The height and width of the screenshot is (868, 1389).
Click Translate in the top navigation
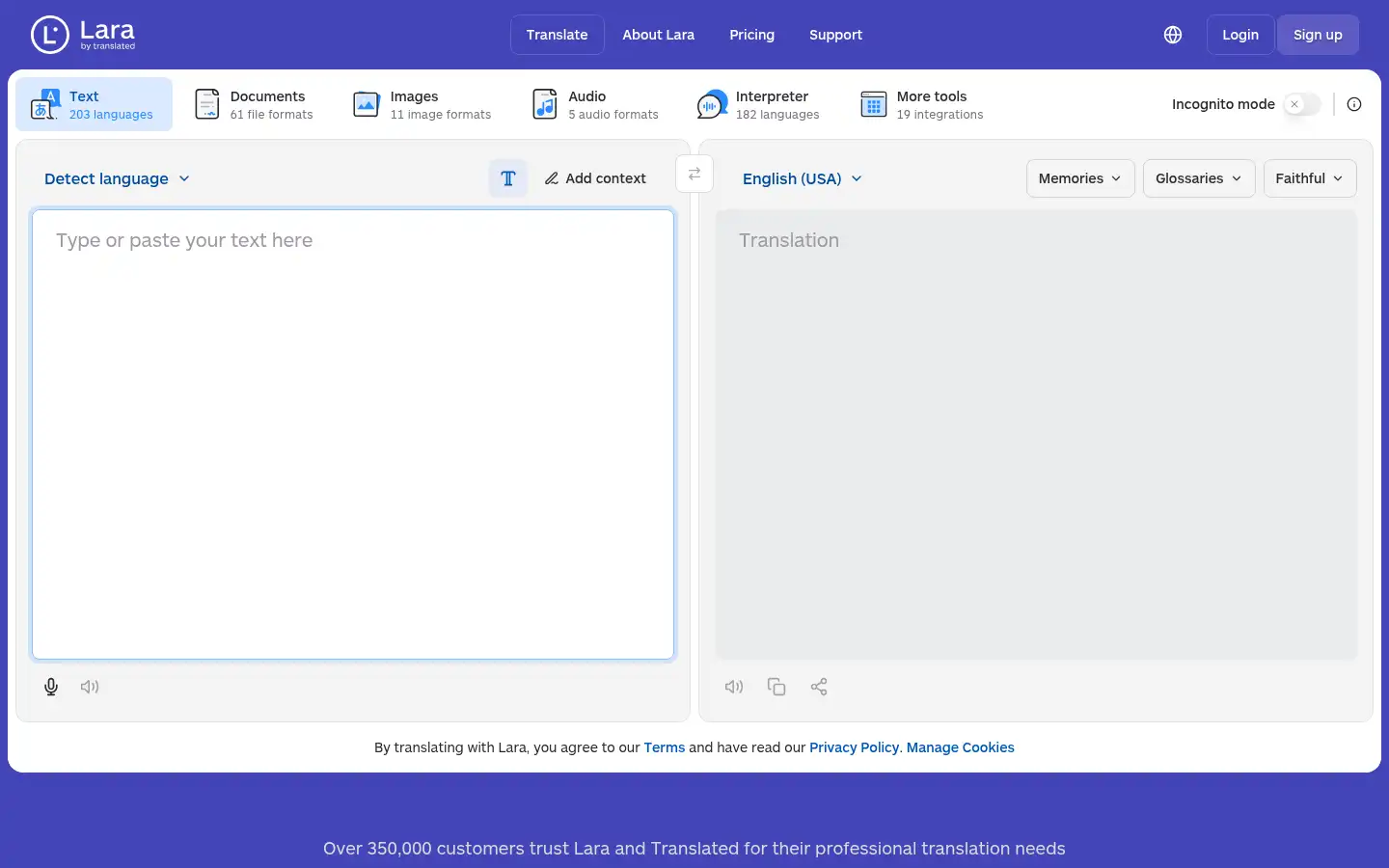557,35
